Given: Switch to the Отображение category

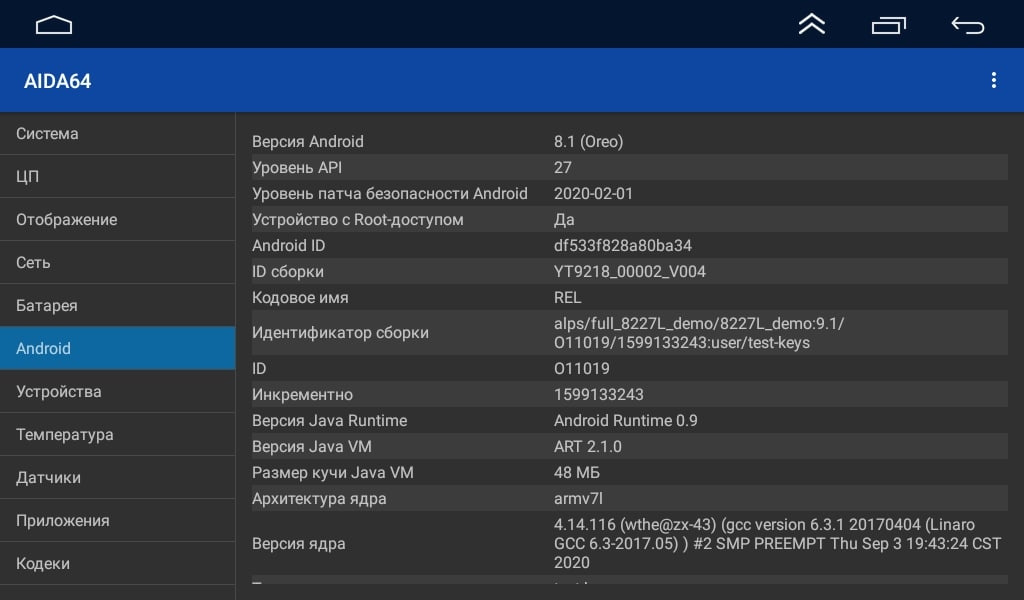Looking at the screenshot, I should click(x=117, y=220).
